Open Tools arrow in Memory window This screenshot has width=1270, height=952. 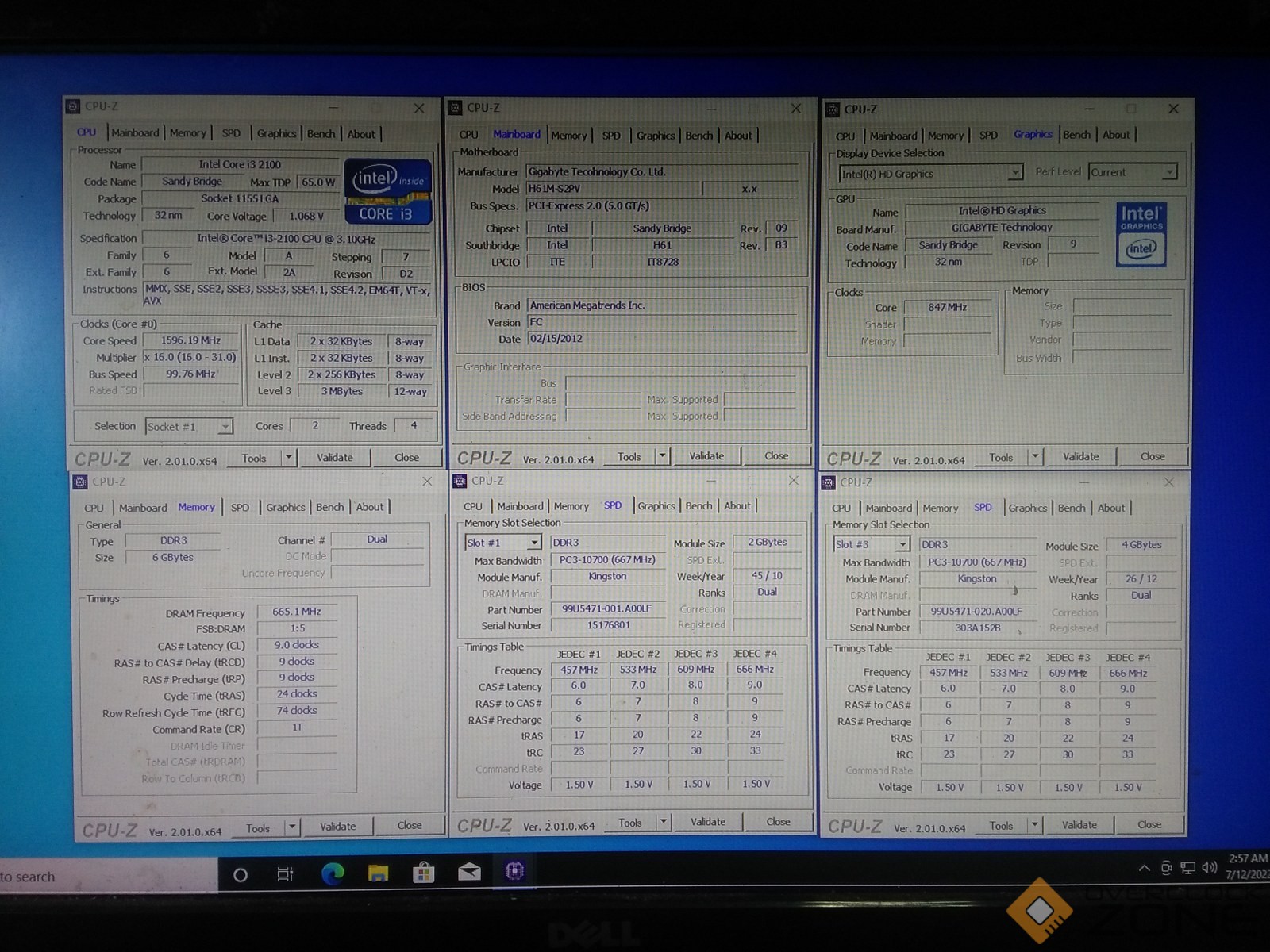(292, 827)
